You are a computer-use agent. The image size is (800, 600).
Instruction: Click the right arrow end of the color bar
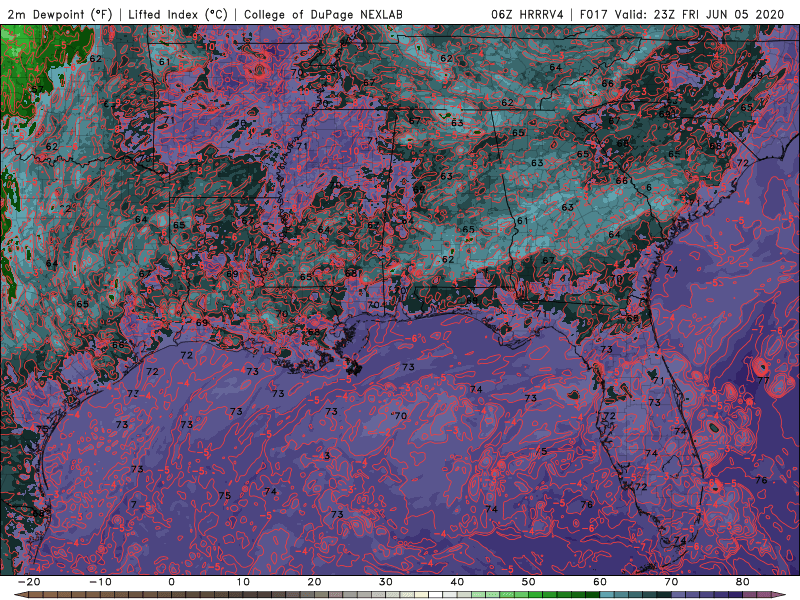point(780,595)
